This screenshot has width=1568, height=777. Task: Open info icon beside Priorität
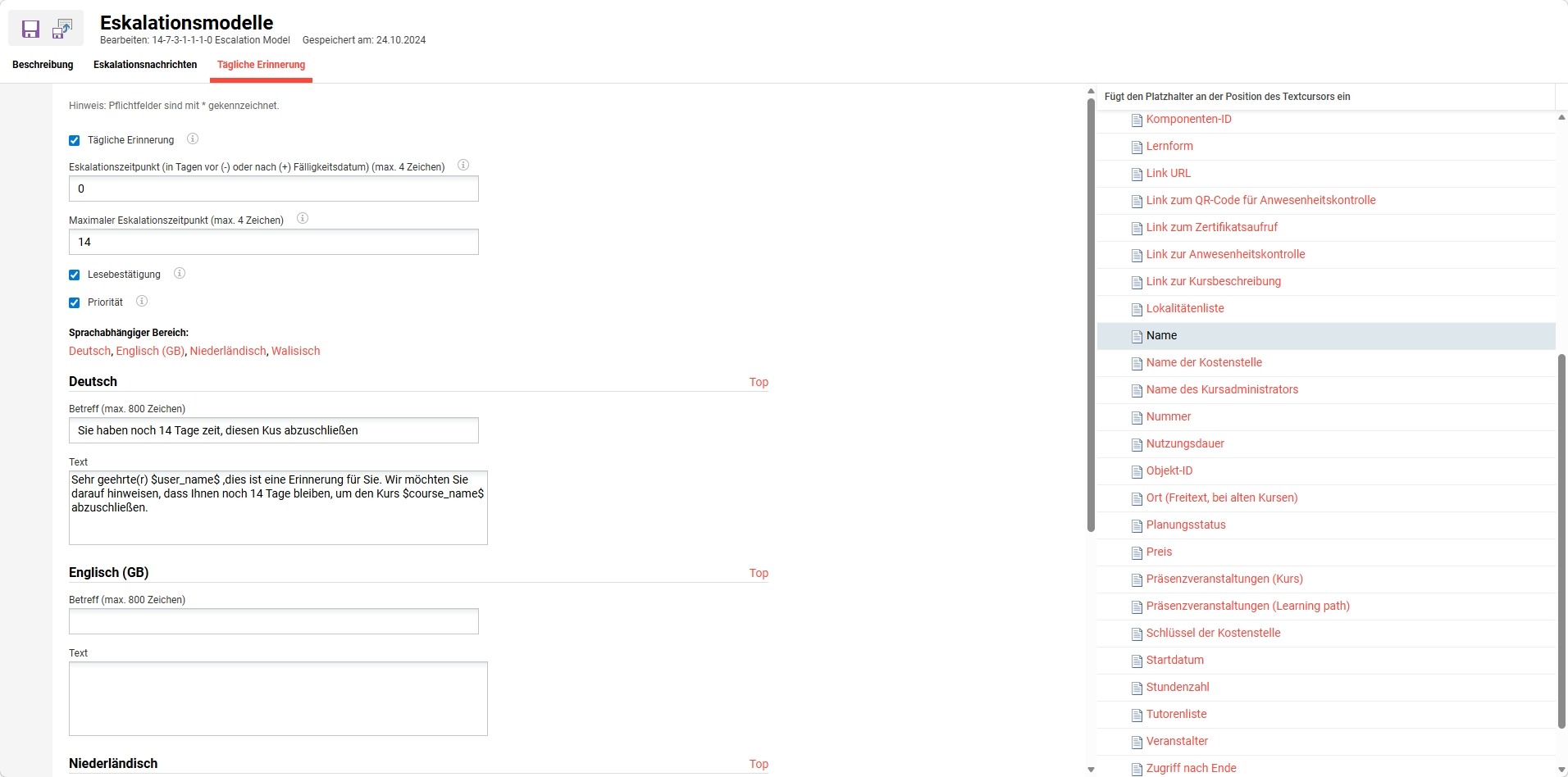[x=142, y=302]
